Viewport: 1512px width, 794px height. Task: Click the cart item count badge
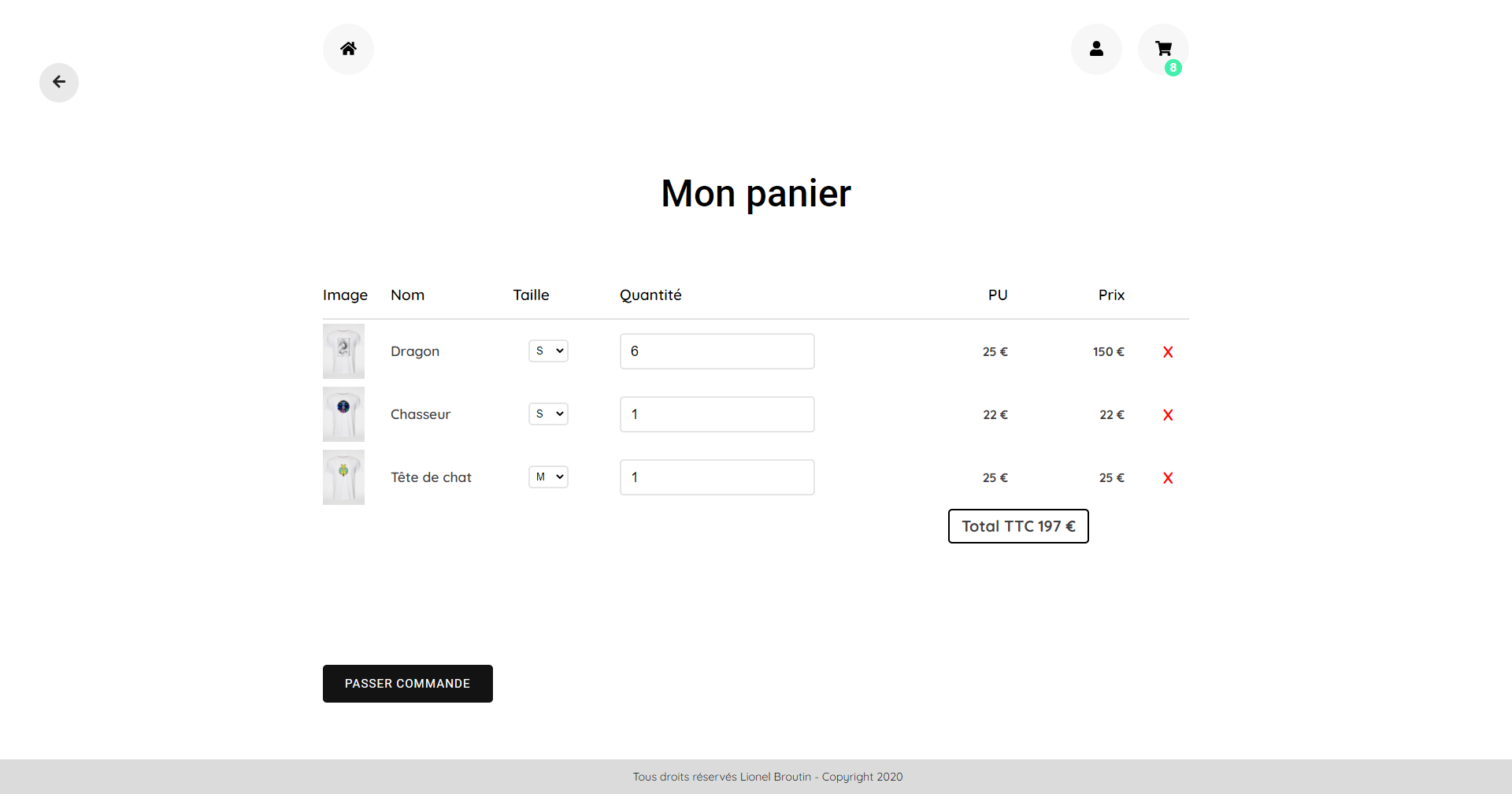tap(1173, 68)
